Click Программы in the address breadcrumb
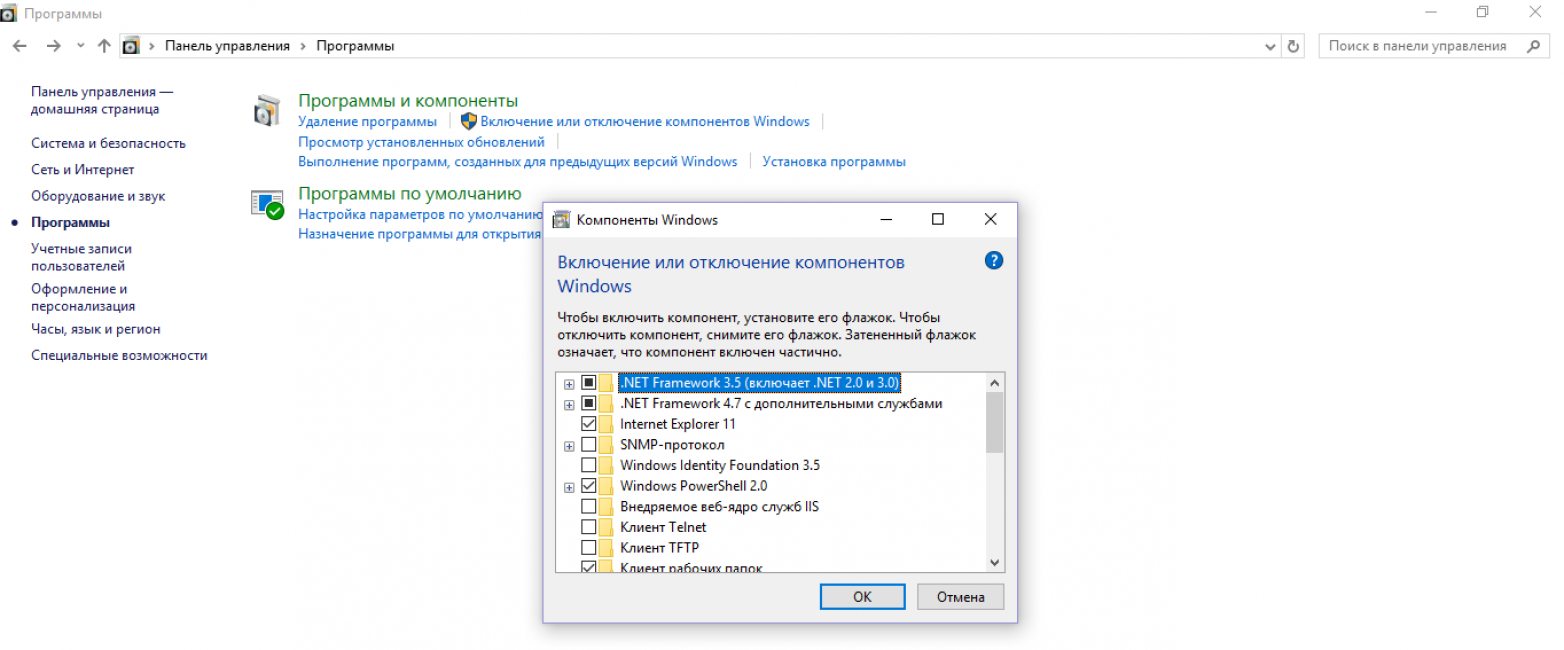The height and width of the screenshot is (650, 1564). [x=355, y=46]
